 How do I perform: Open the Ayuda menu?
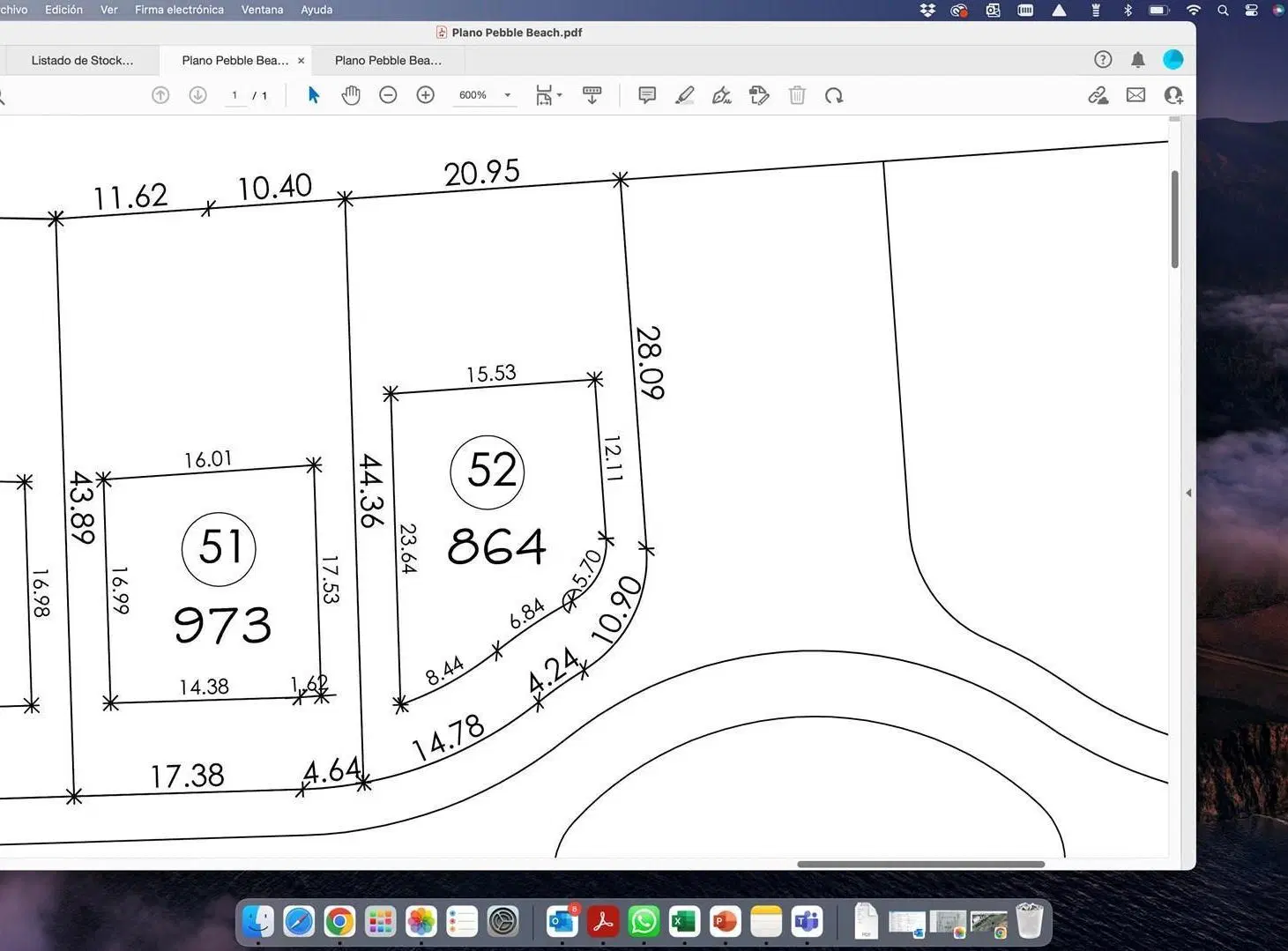coord(316,10)
